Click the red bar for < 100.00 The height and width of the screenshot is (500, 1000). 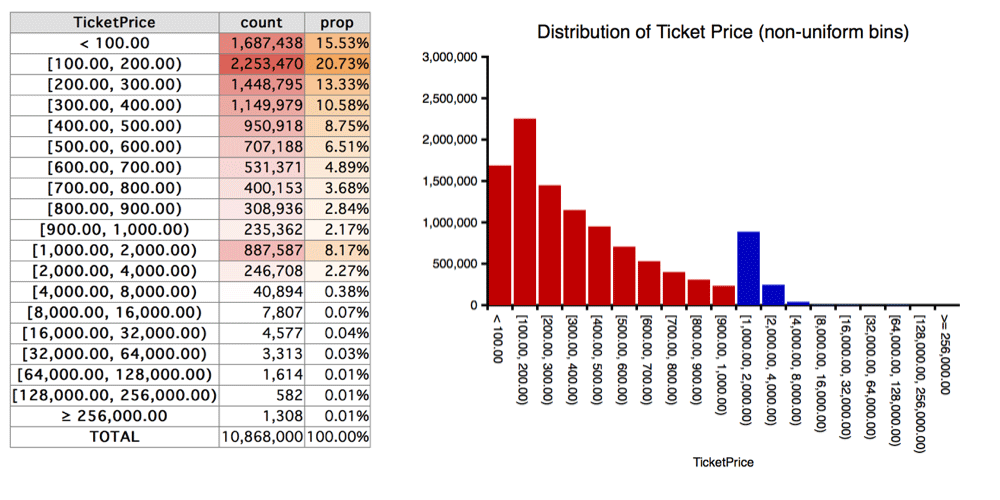click(x=500, y=235)
